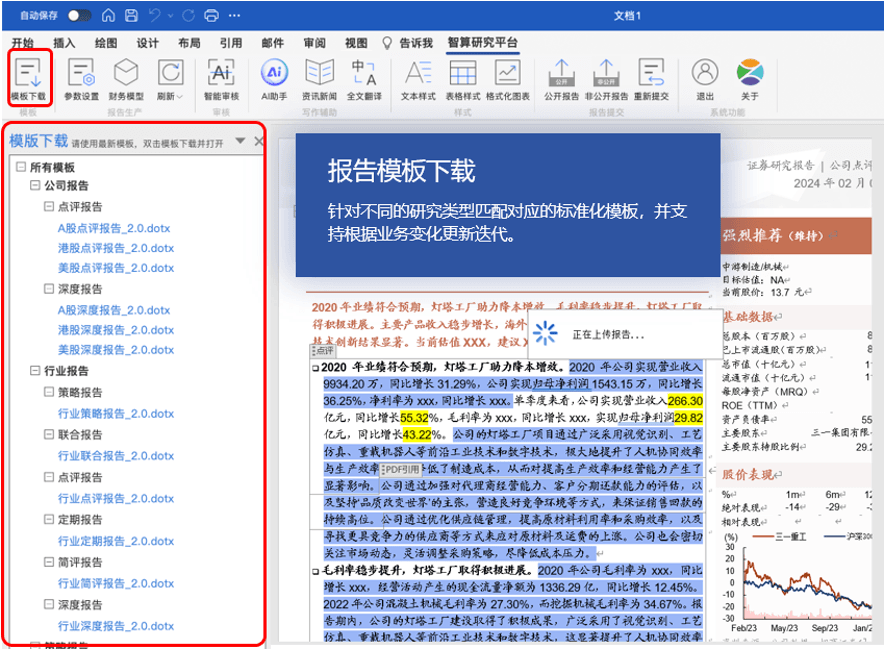The height and width of the screenshot is (650, 884).
Task: Click 重新提交 resubmit icon
Action: [651, 73]
